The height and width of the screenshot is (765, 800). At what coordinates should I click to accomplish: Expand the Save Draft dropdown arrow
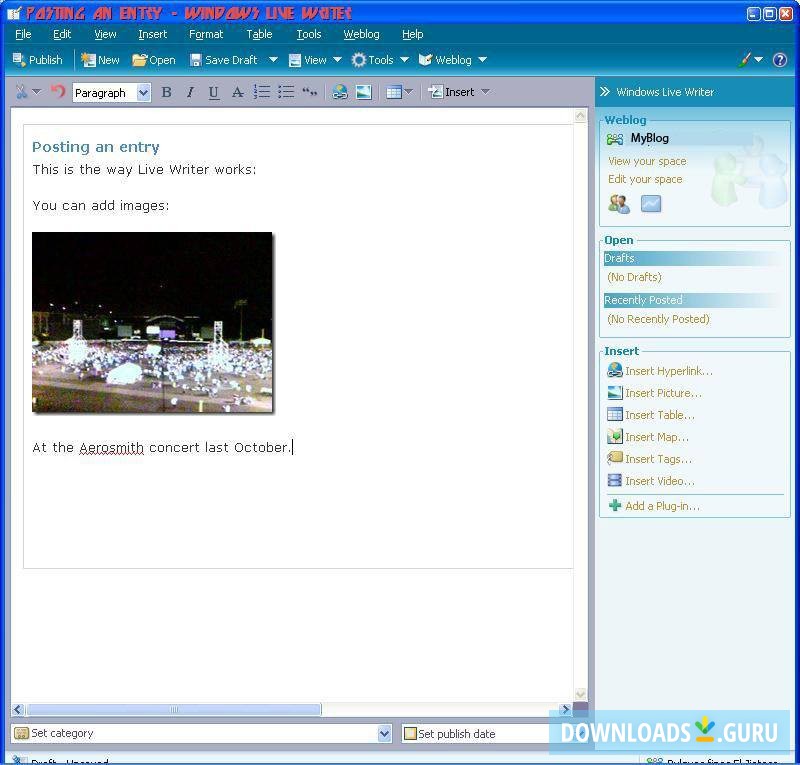click(273, 60)
